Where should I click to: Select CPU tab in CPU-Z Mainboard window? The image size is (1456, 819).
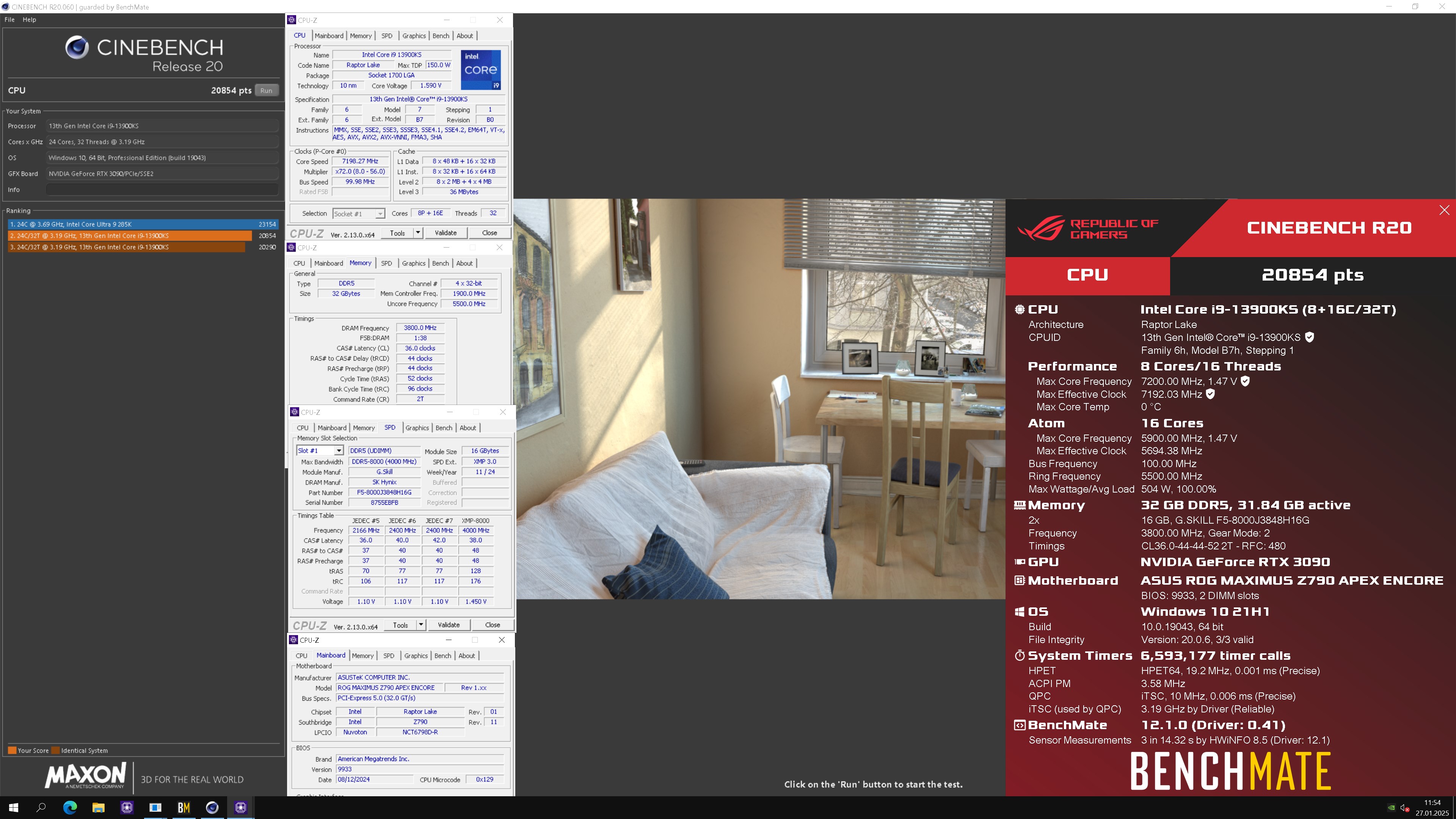[x=302, y=656]
